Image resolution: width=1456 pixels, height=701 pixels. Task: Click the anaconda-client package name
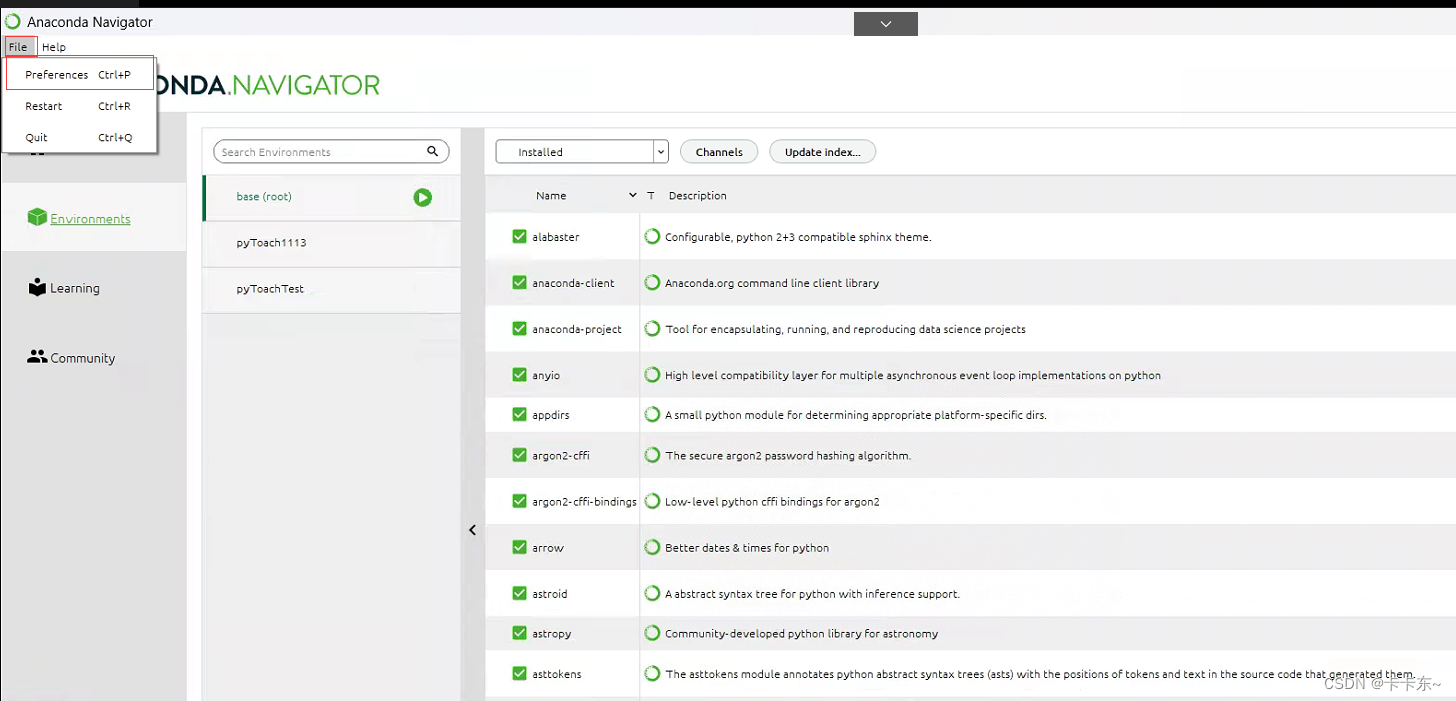pyautogui.click(x=573, y=283)
